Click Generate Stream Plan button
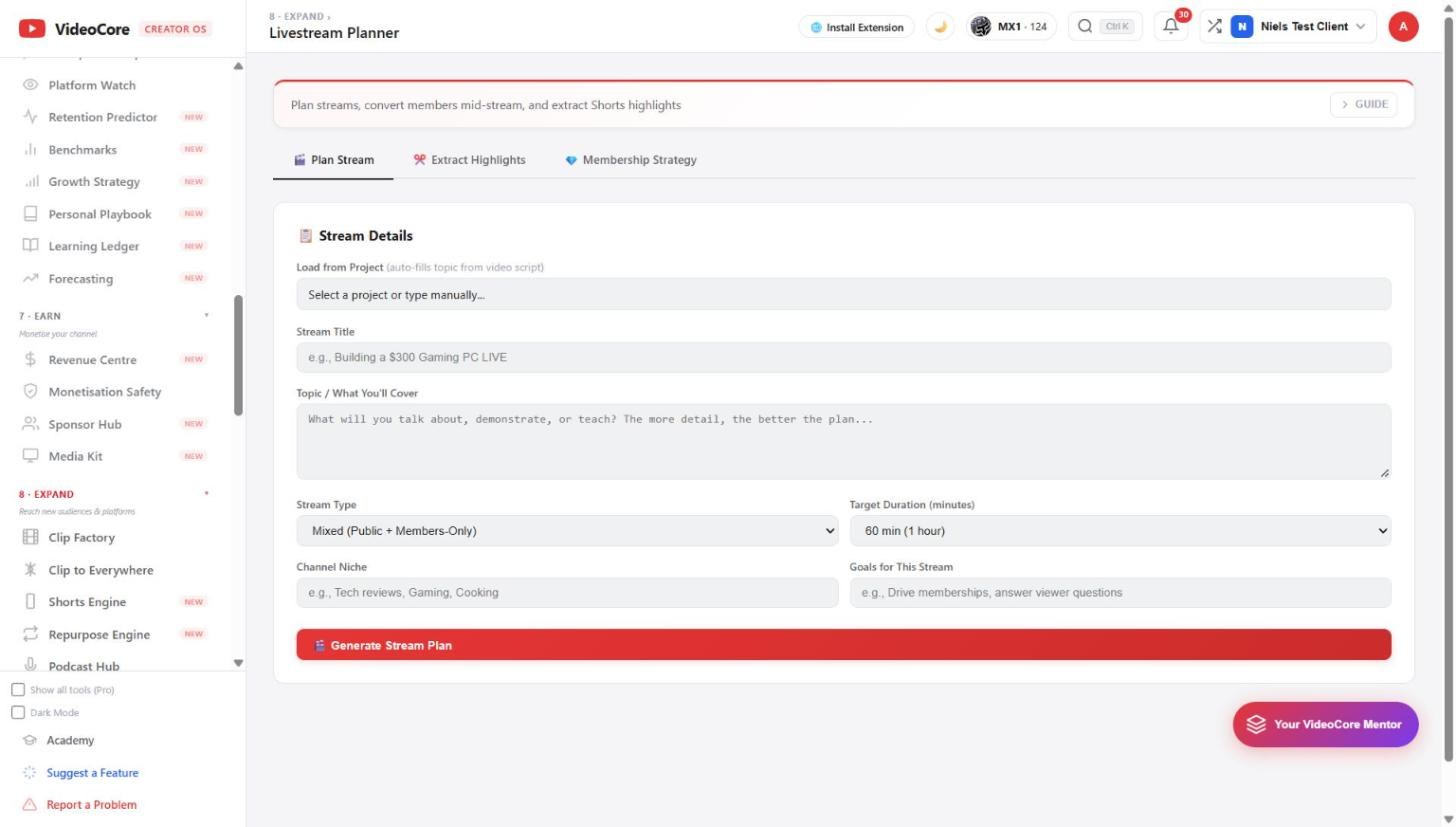Screen dimensions: 1456x827 (843, 645)
